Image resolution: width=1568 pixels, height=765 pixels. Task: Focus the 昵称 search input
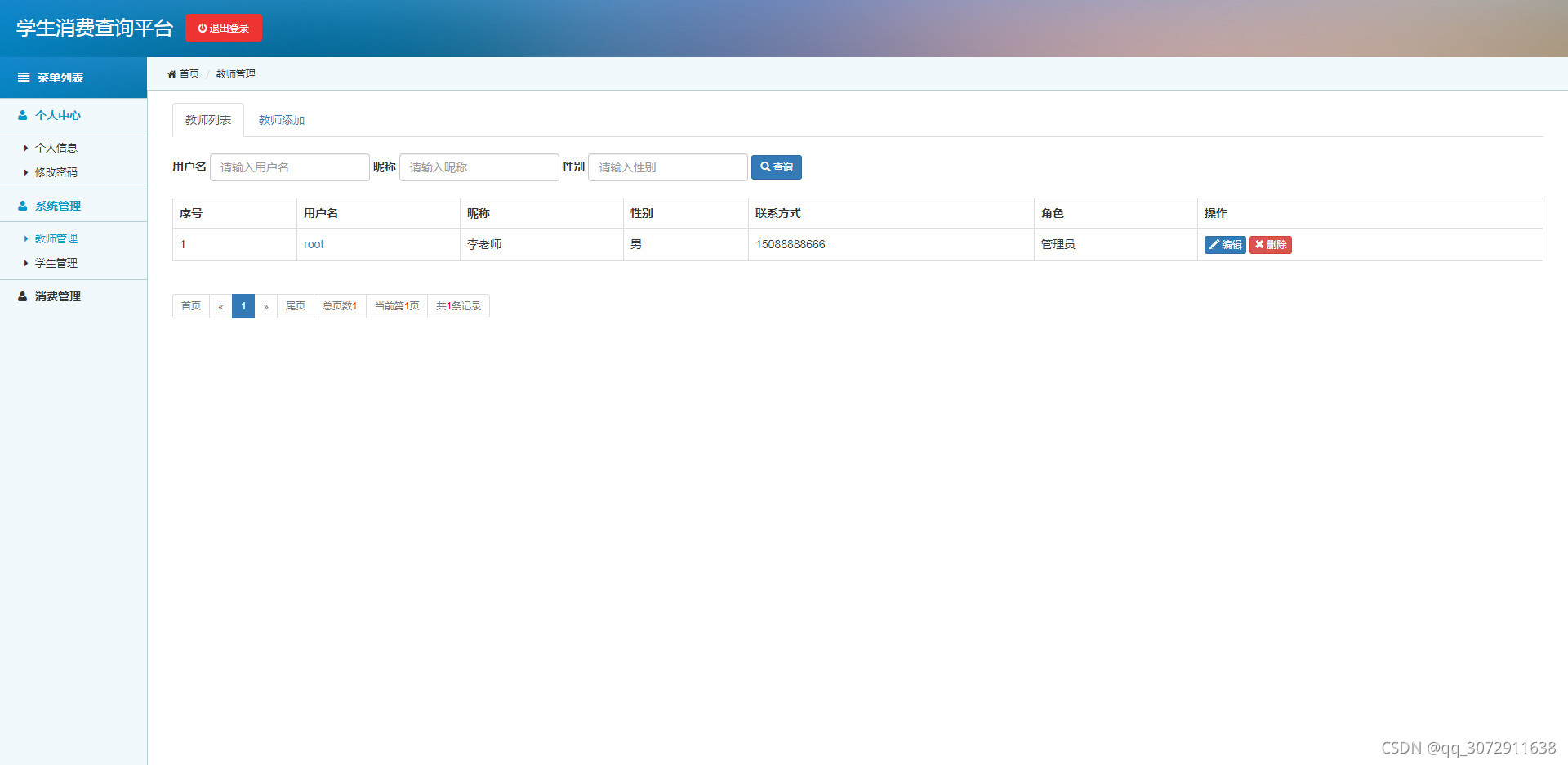479,167
